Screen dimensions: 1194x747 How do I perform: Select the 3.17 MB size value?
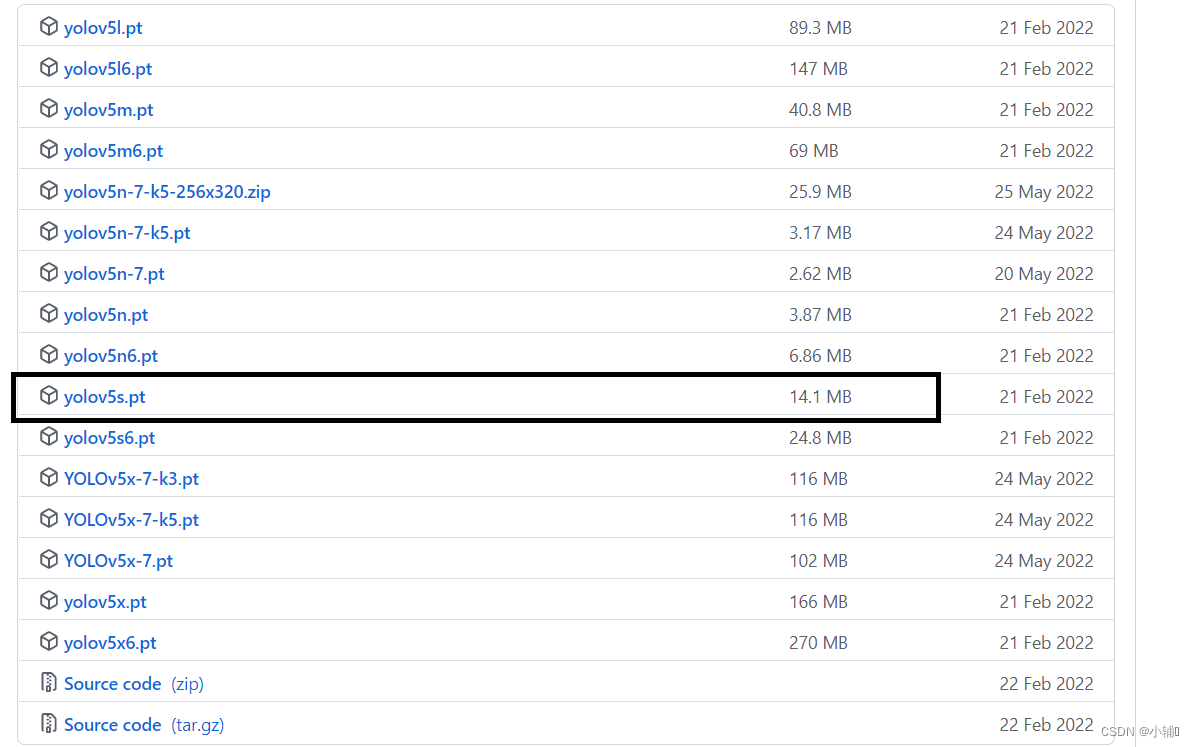tap(820, 233)
